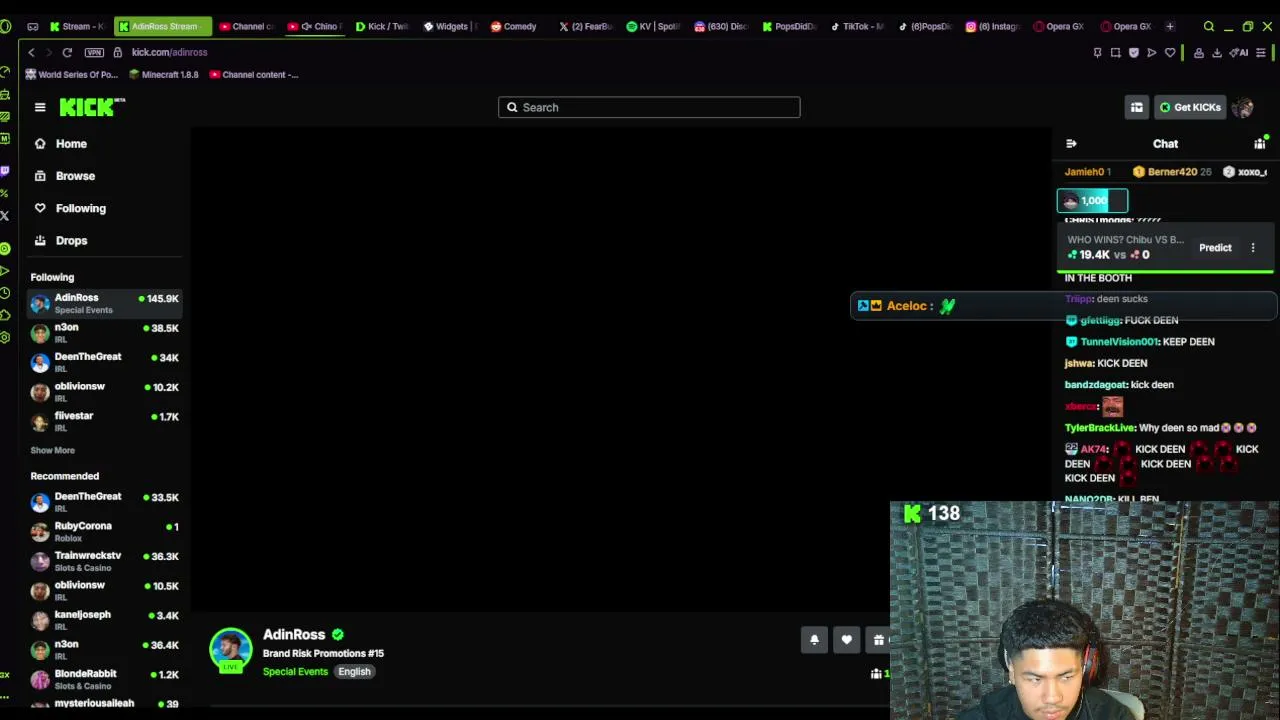The height and width of the screenshot is (720, 1280).
Task: Click the browser pin icon in the toolbar
Action: tap(1098, 52)
